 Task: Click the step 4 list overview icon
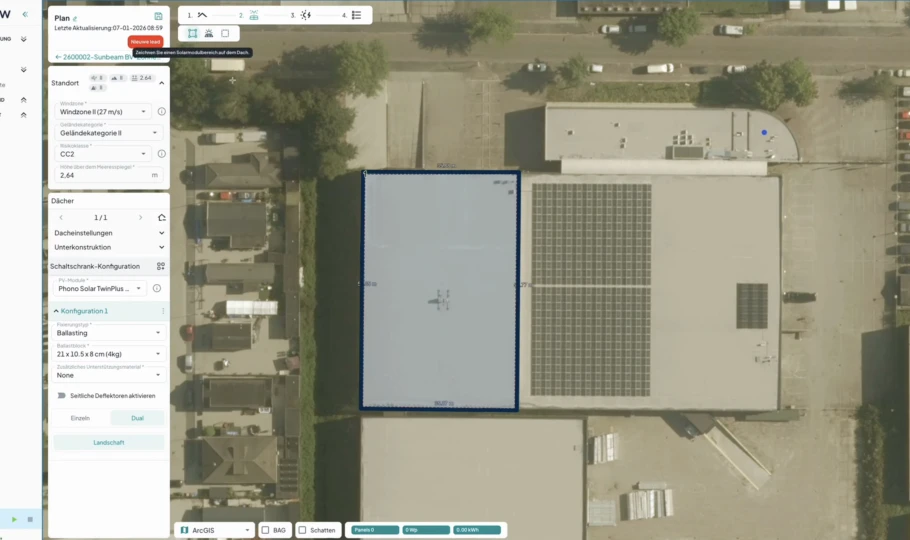pyautogui.click(x=357, y=15)
